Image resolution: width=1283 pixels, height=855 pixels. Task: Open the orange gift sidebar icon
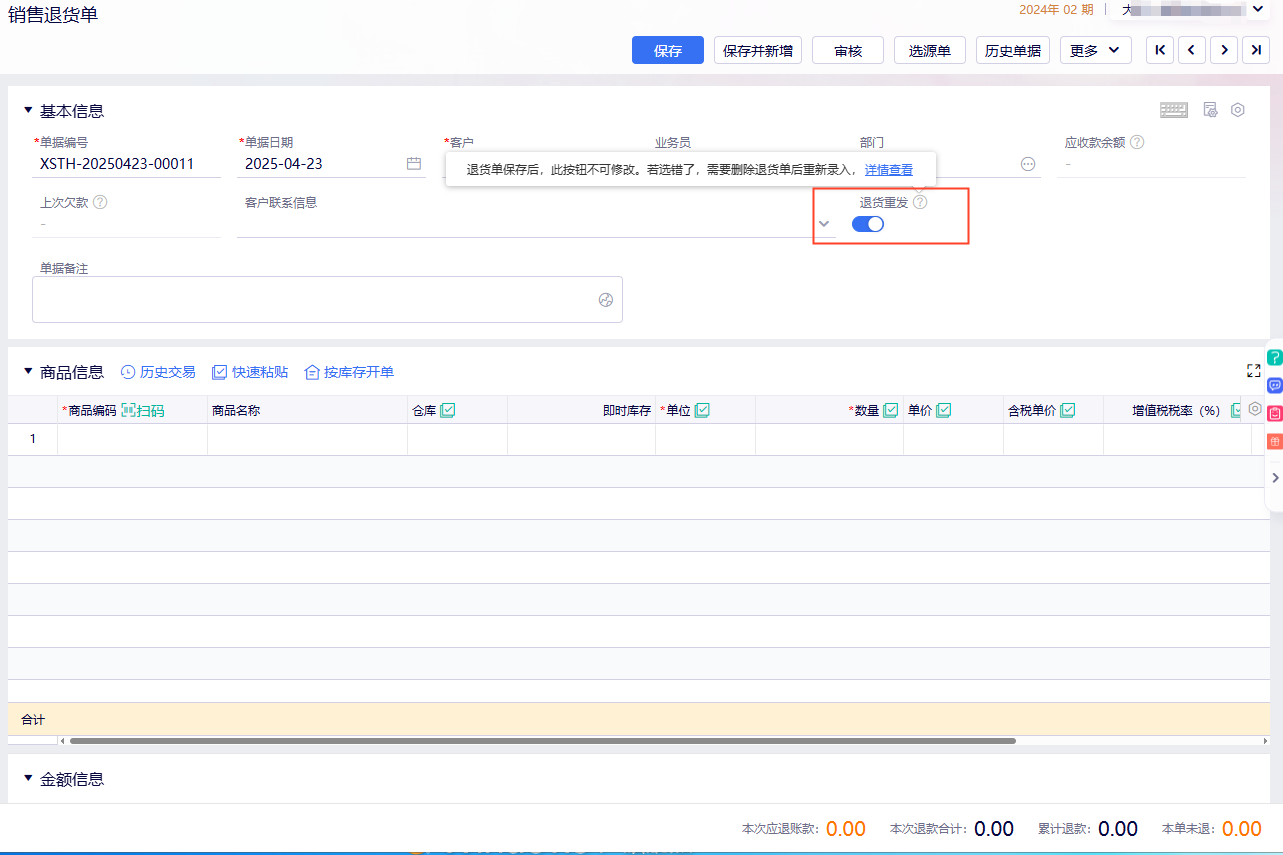click(1275, 441)
